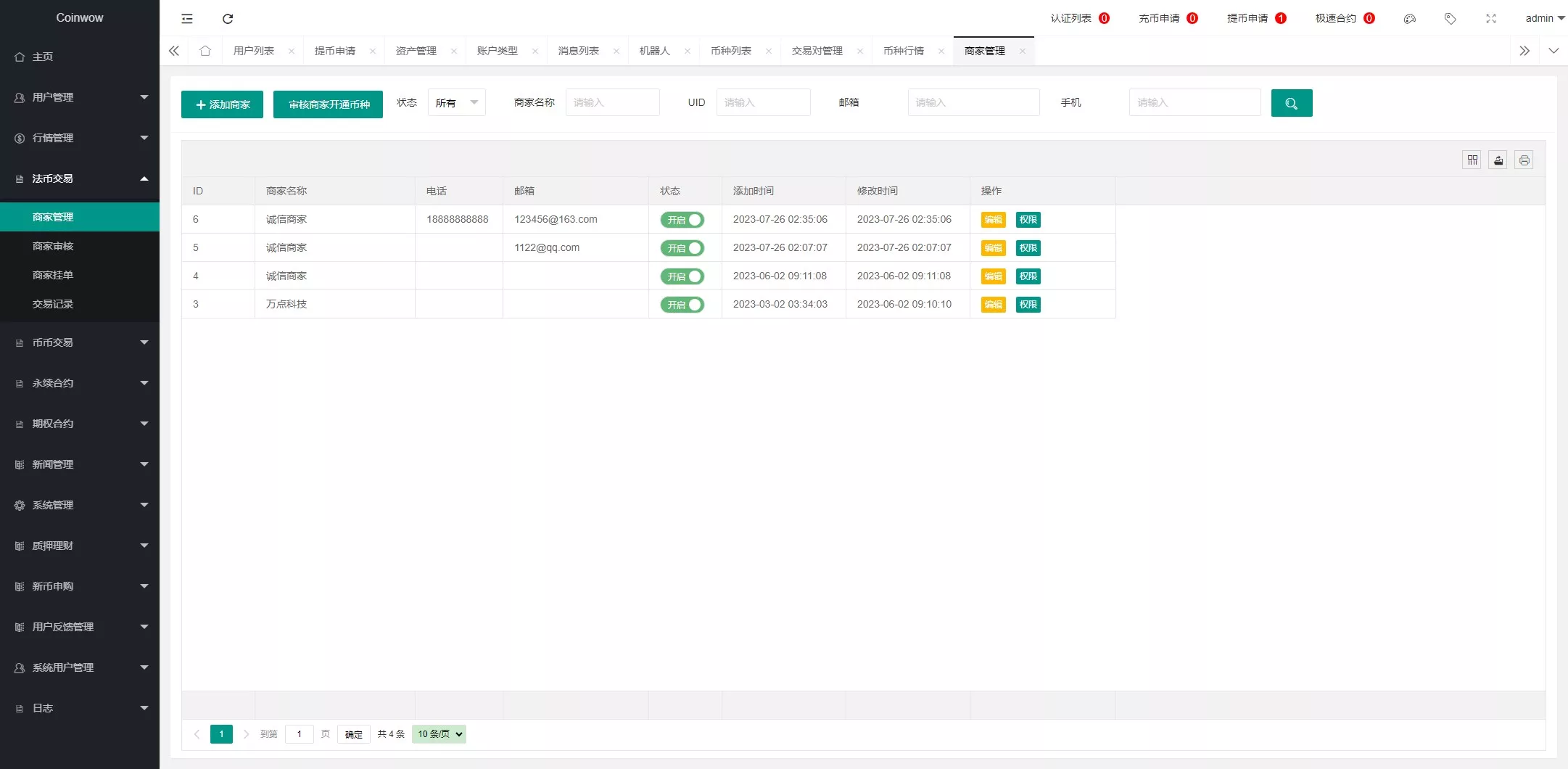This screenshot has width=1568, height=769.
Task: Click the table export icon
Action: click(x=1498, y=160)
